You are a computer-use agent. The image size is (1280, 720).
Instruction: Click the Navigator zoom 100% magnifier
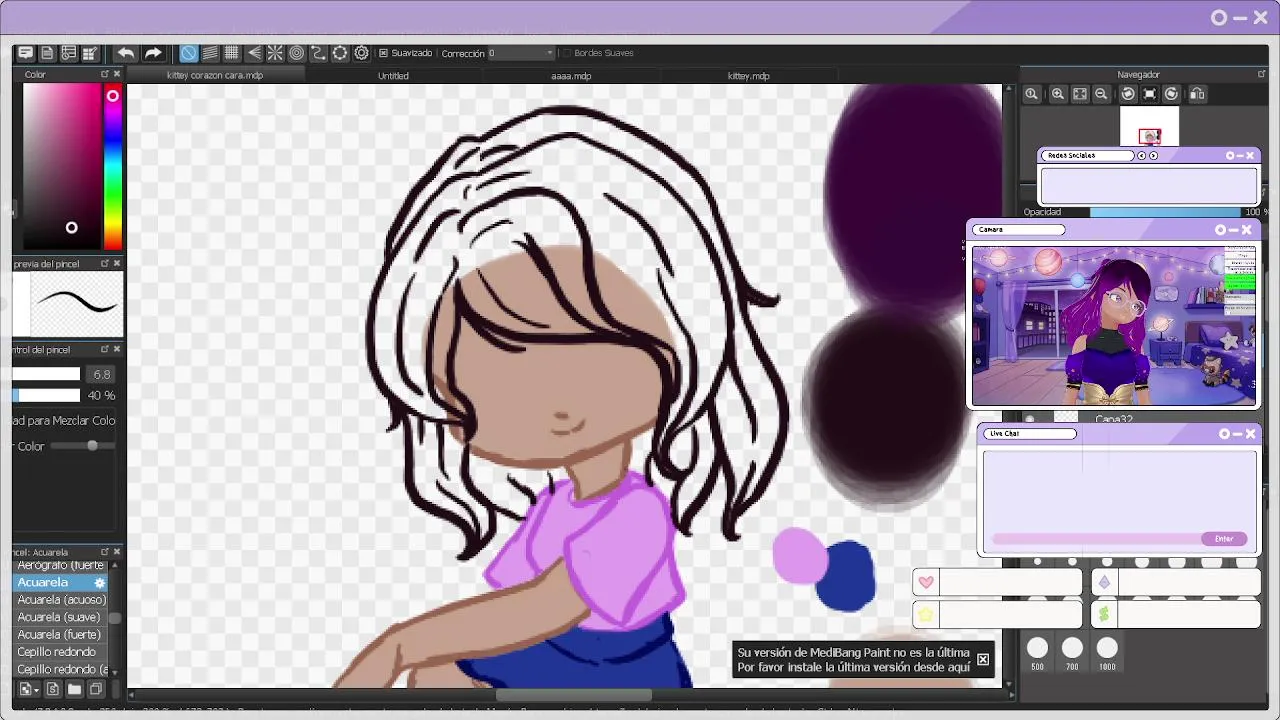coord(1032,94)
